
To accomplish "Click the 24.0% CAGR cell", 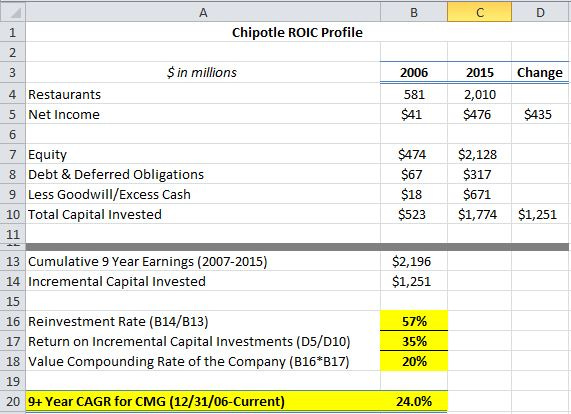I will point(414,401).
